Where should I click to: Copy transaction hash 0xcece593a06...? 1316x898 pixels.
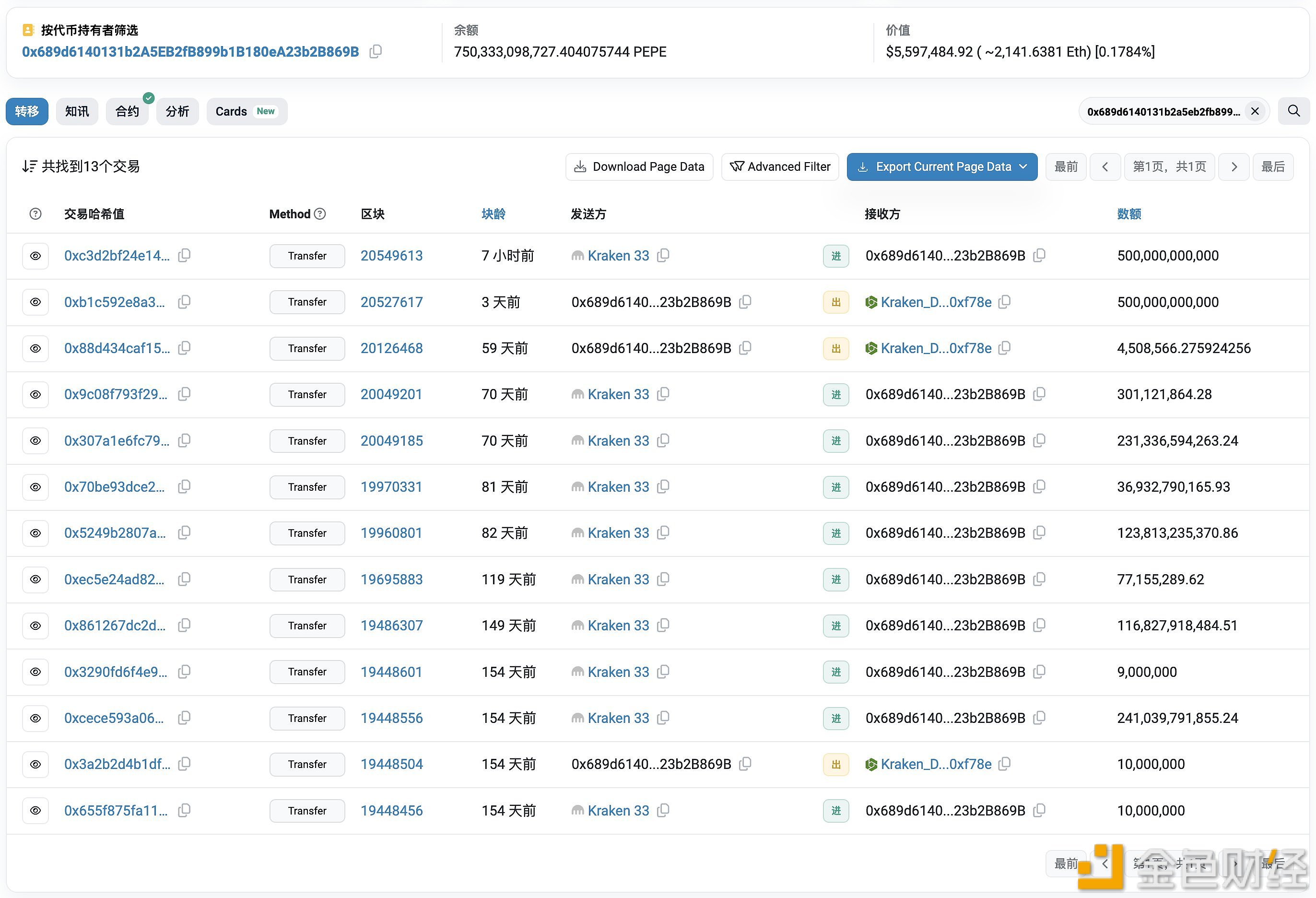coord(184,718)
